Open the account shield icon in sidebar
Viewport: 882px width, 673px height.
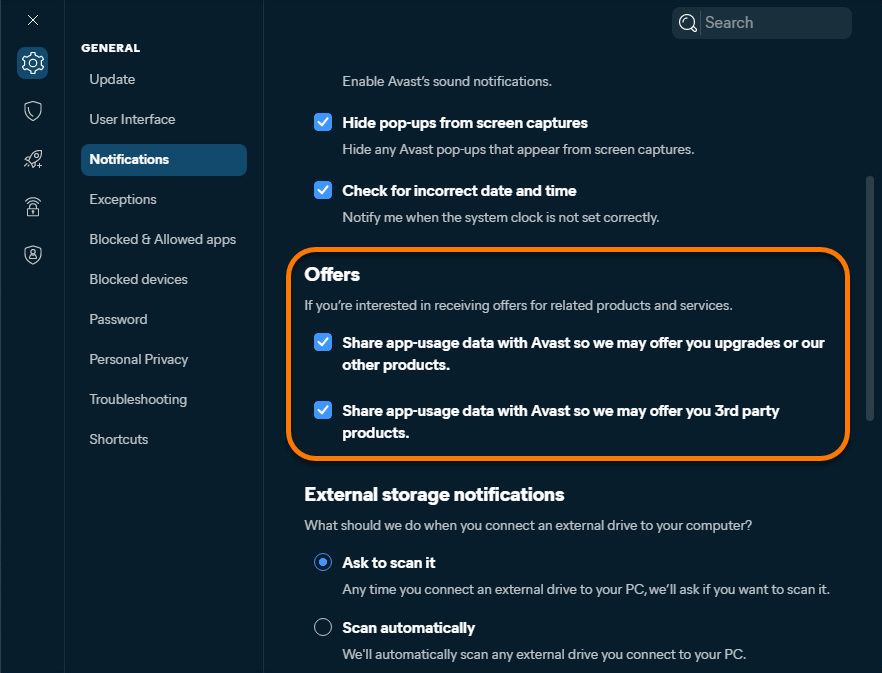click(x=33, y=255)
